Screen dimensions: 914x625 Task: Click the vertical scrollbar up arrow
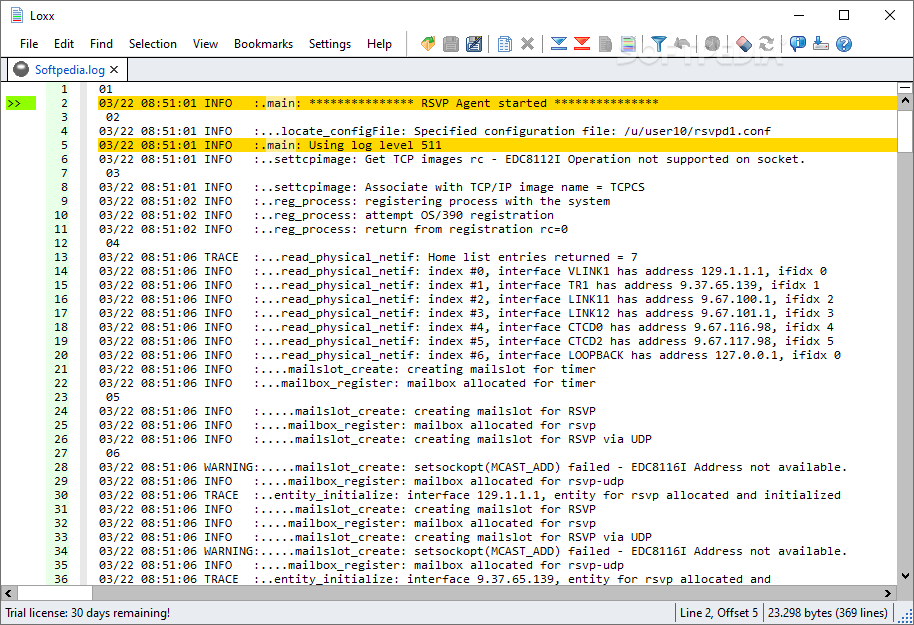(905, 101)
